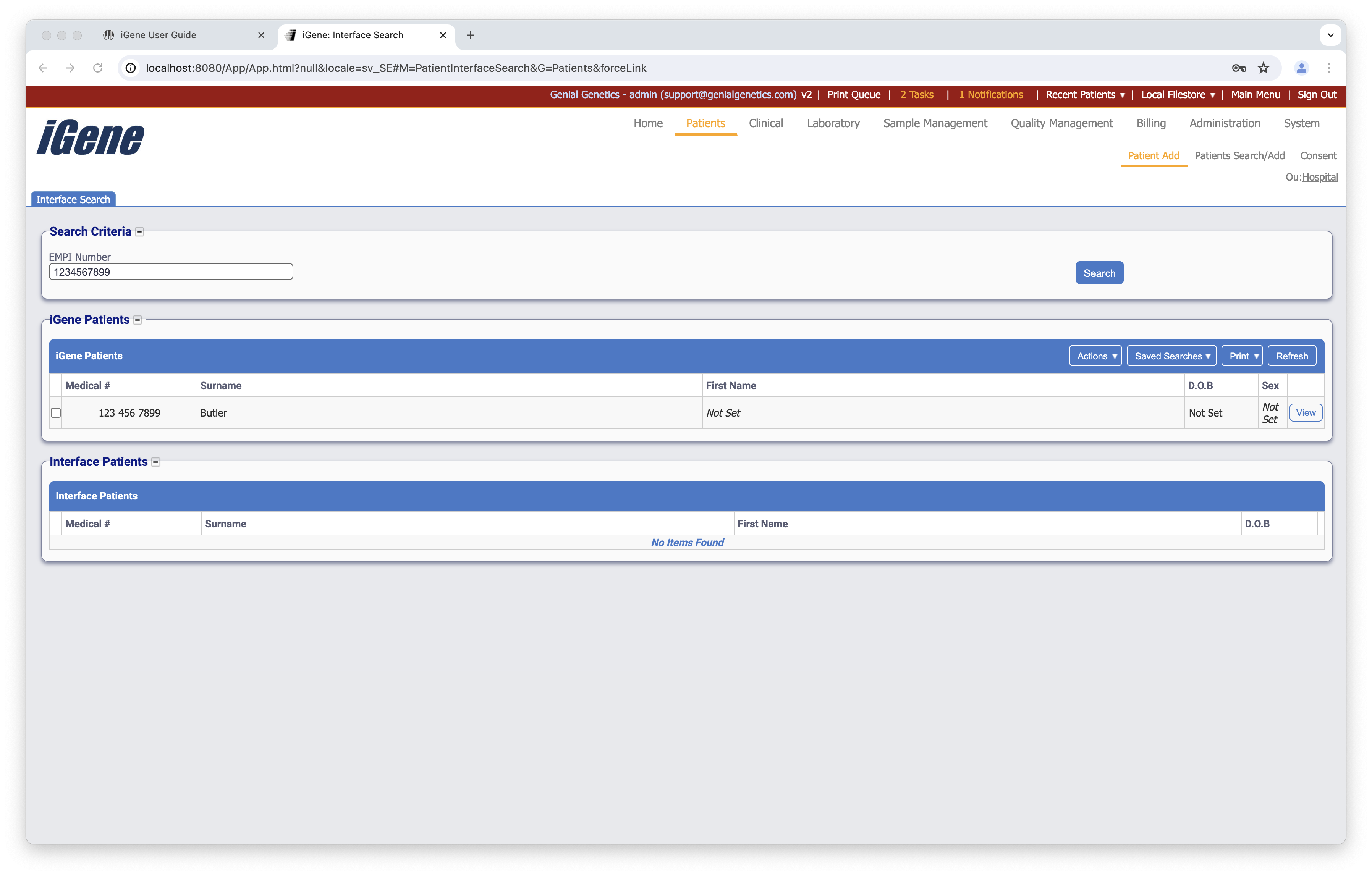Open Recent Patients dropdown menu

pos(1085,95)
